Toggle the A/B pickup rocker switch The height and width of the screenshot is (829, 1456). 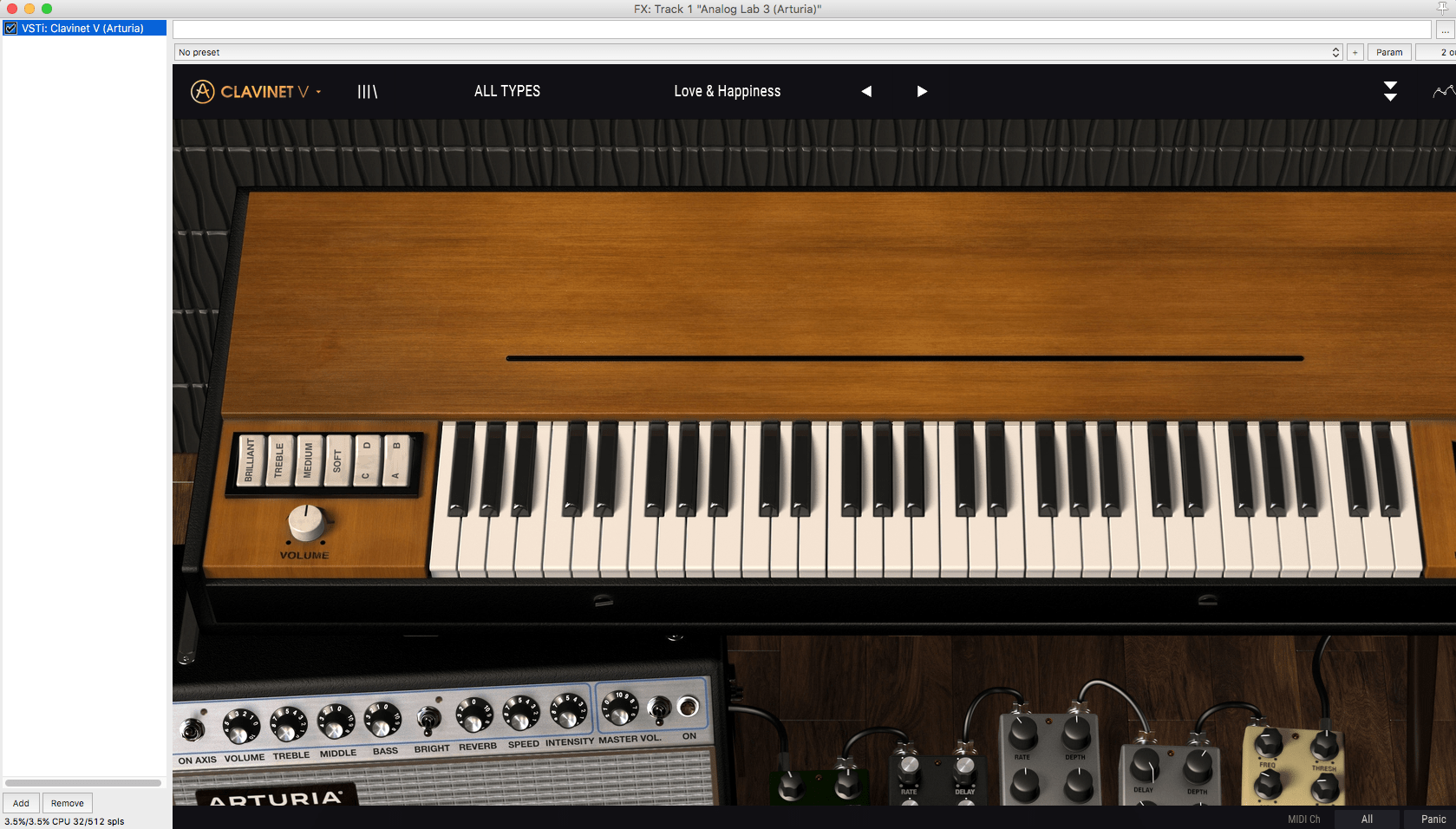pyautogui.click(x=395, y=460)
